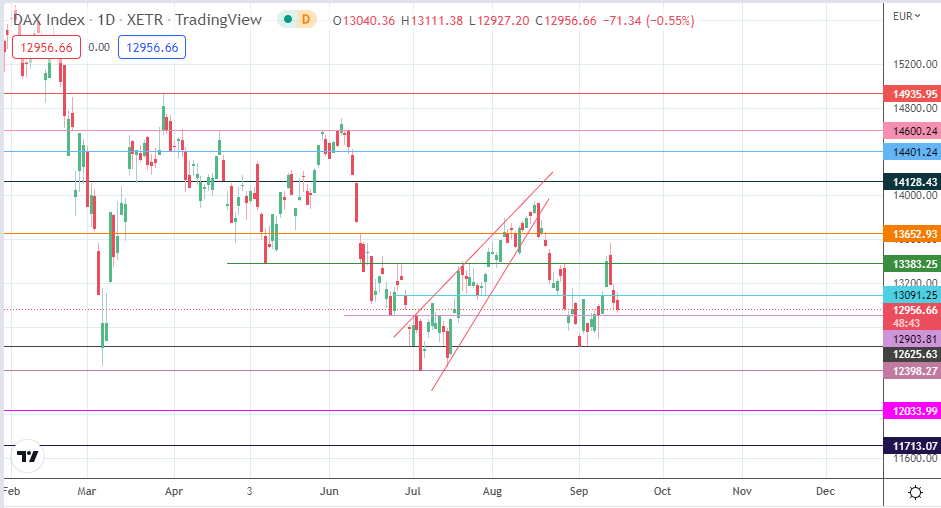
Task: Click the Jul label on time axis
Action: tap(412, 491)
